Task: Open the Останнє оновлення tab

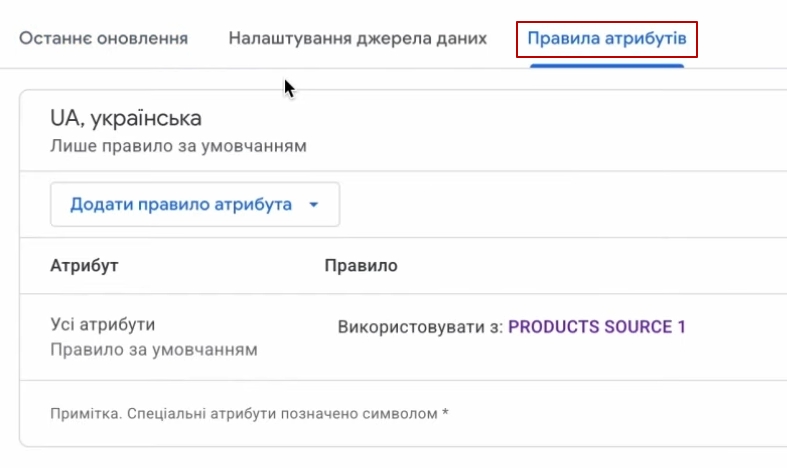Action: tap(104, 39)
